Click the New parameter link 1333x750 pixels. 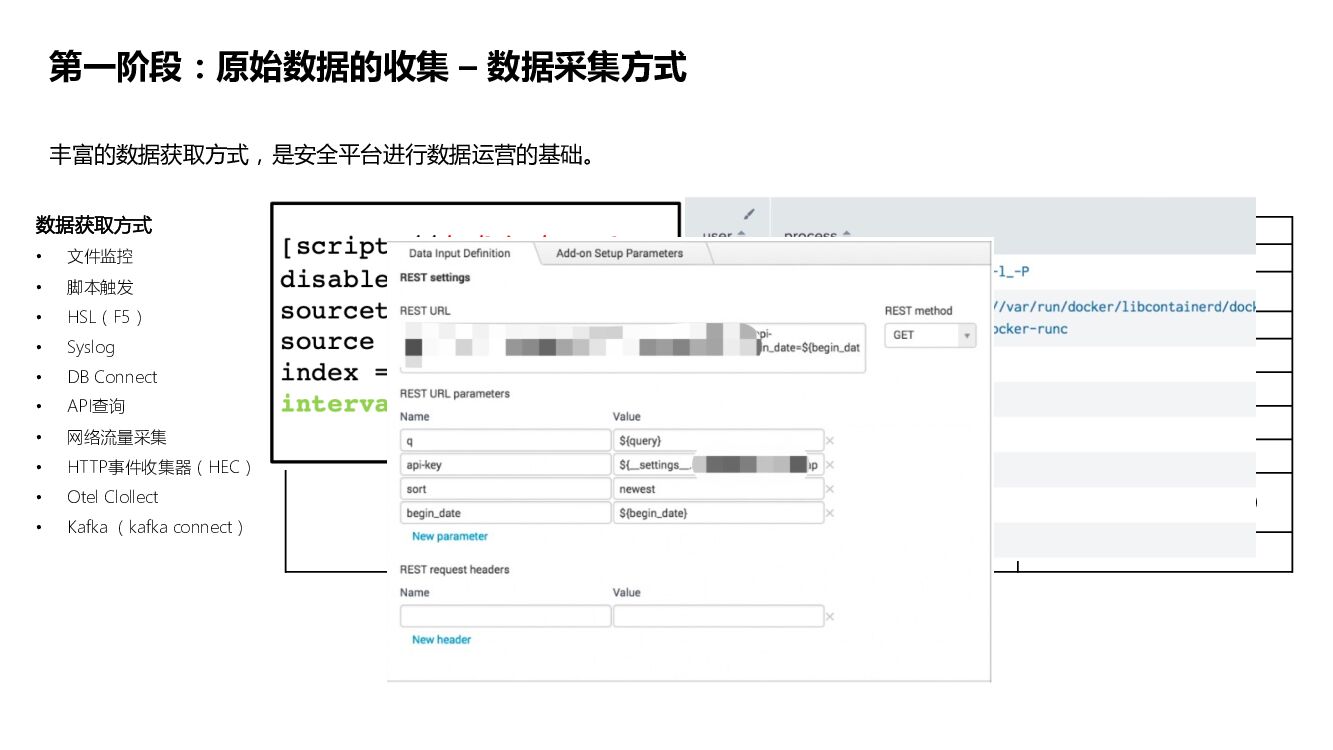(x=449, y=537)
